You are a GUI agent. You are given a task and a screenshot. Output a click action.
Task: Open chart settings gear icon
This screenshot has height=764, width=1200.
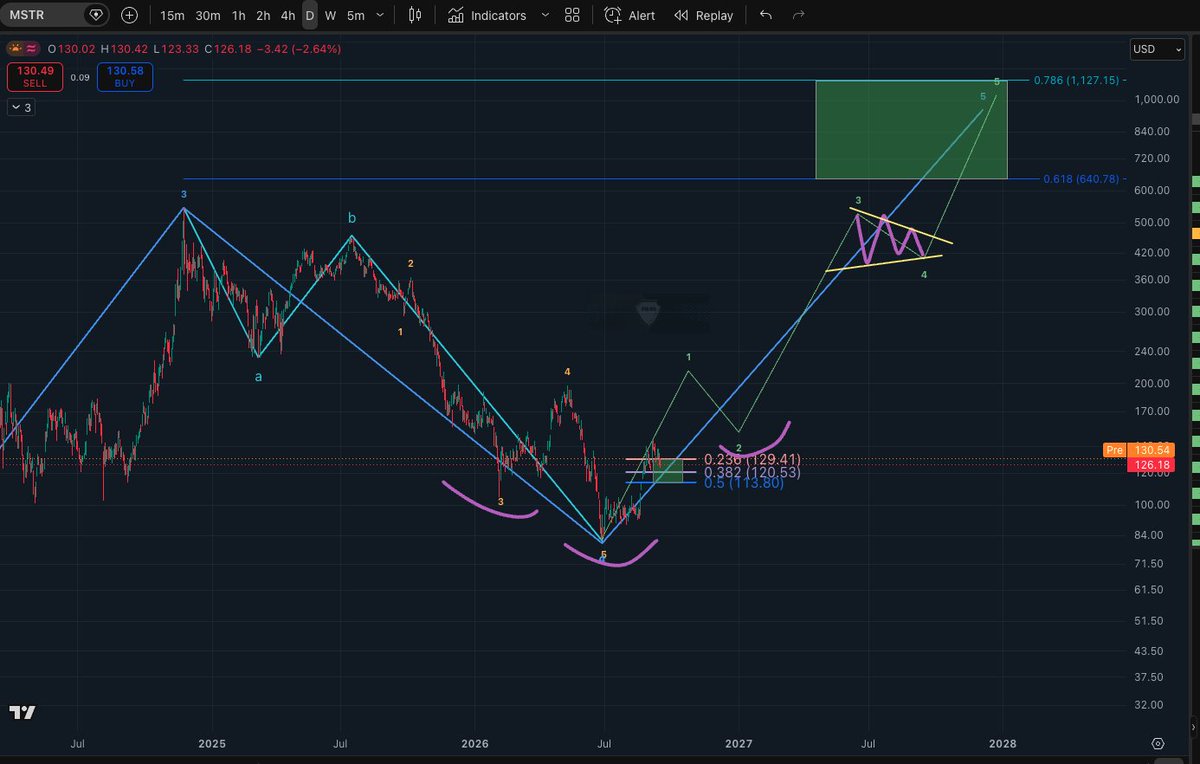1157,743
